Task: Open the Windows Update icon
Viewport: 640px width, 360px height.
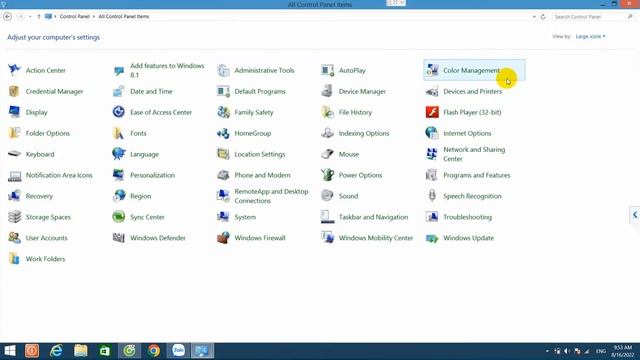Action: point(432,238)
